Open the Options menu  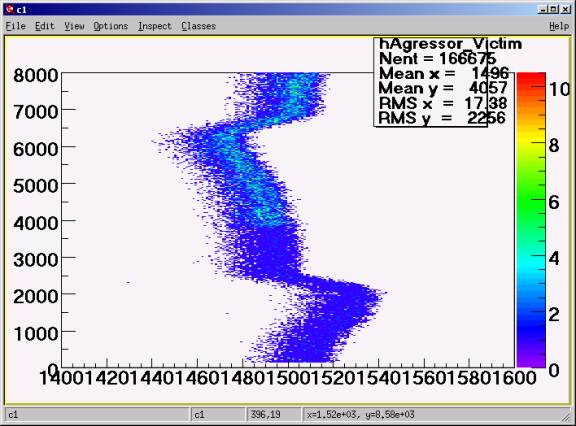(x=111, y=26)
